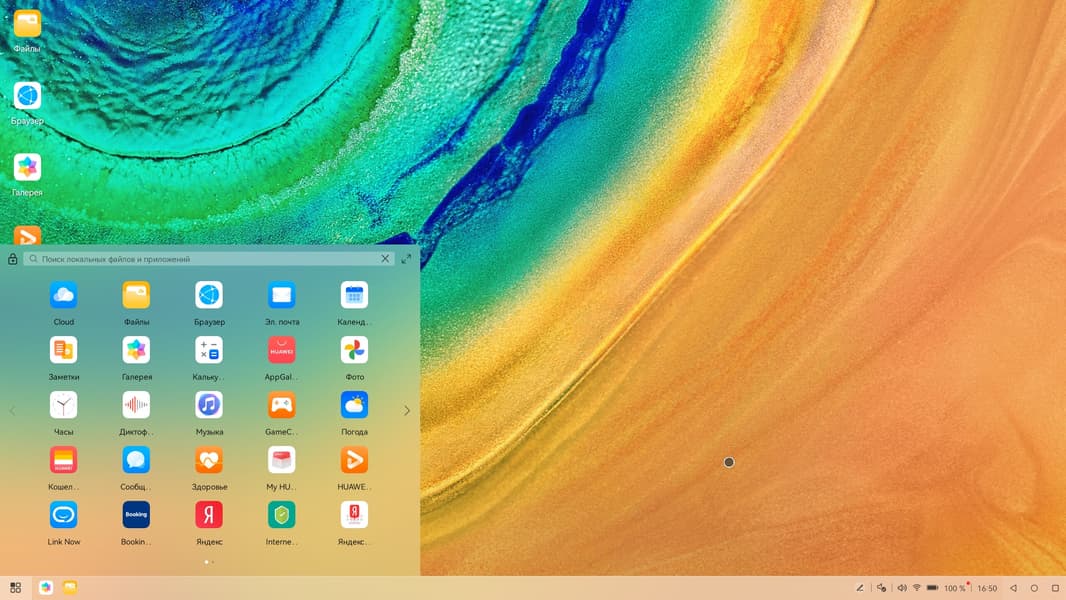
Task: Open the Заметки notes app
Action: pyautogui.click(x=63, y=351)
